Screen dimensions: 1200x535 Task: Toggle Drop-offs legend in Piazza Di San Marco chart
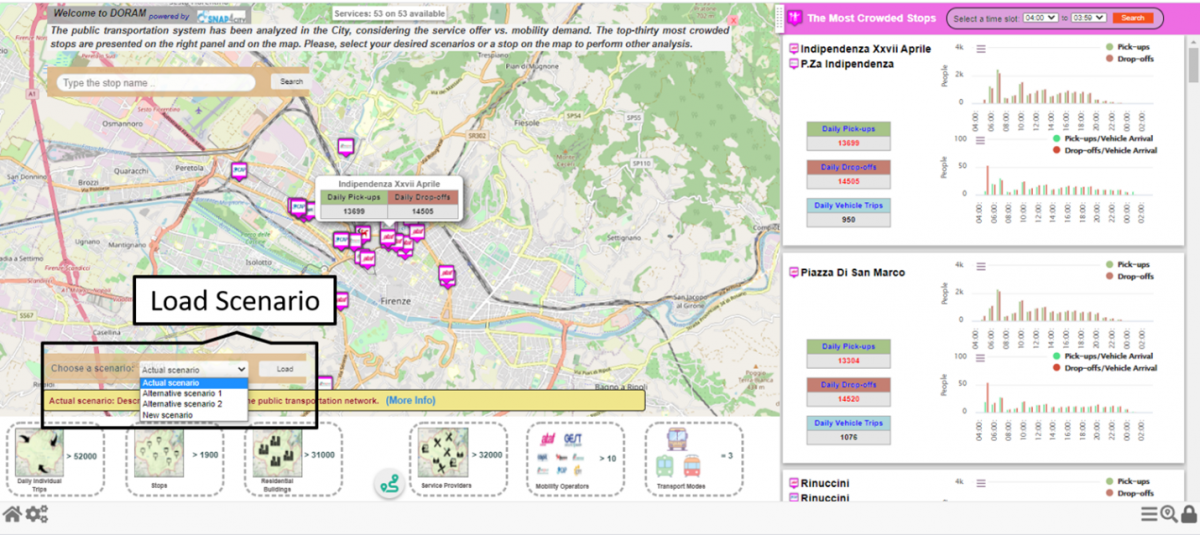pos(1134,276)
